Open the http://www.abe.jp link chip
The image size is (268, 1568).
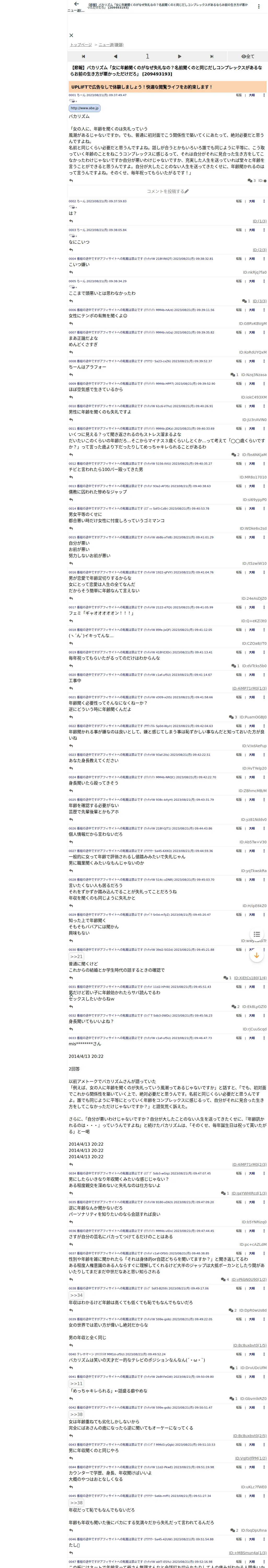(x=85, y=108)
